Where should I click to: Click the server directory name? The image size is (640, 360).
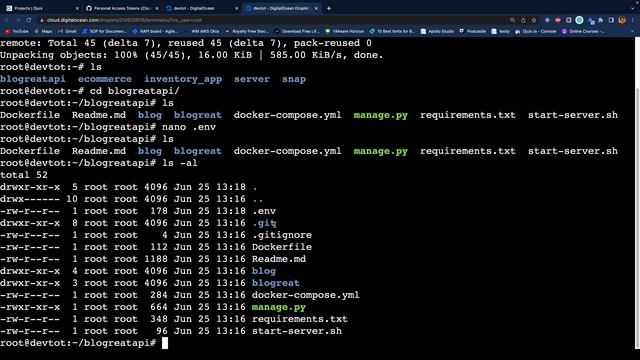click(x=252, y=79)
